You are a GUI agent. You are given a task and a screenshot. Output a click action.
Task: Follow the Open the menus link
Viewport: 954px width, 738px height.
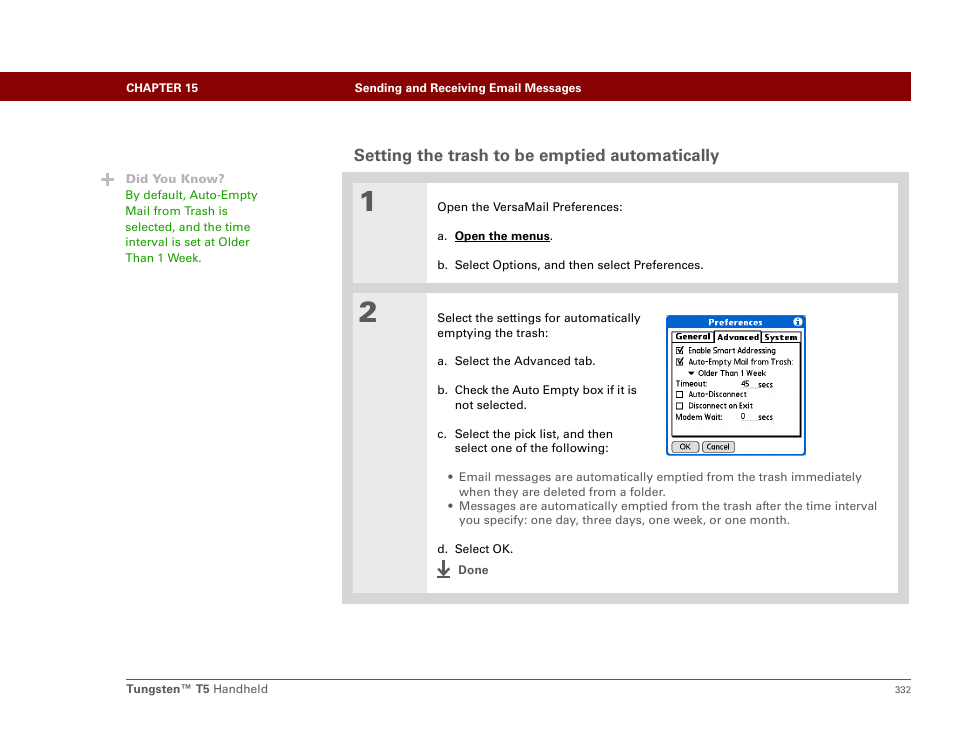click(502, 236)
